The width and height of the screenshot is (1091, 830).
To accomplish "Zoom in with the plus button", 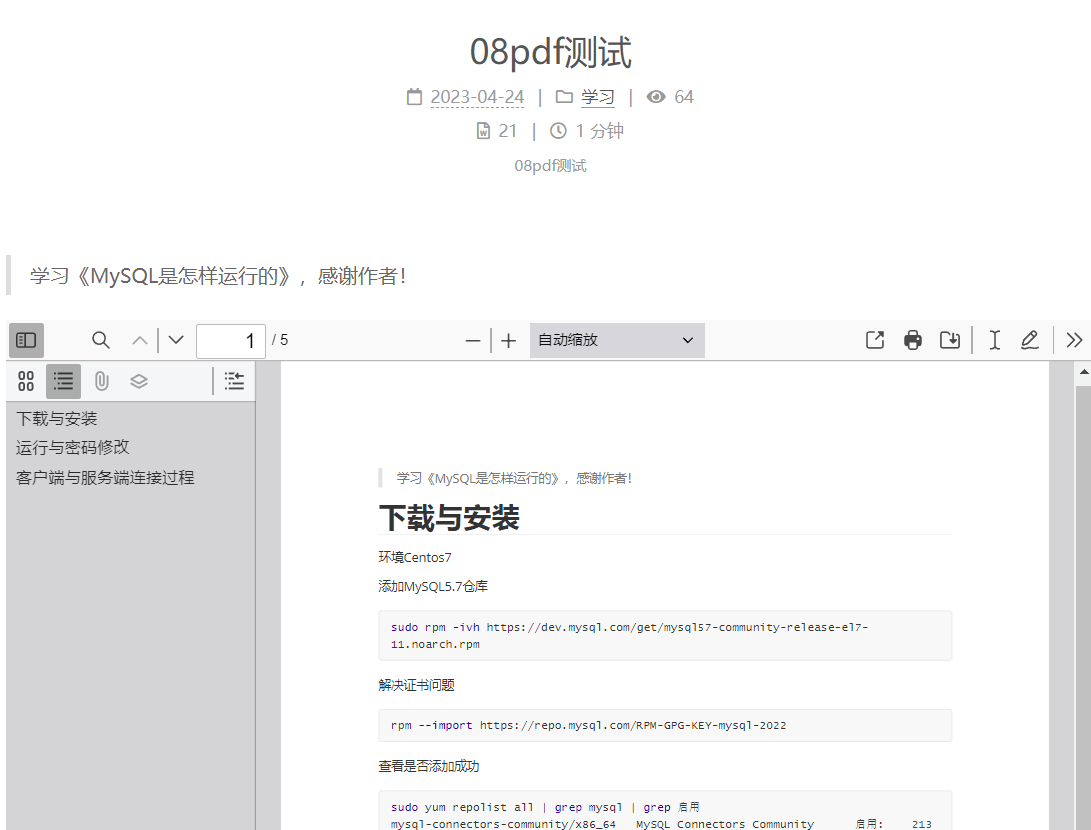I will tap(509, 341).
